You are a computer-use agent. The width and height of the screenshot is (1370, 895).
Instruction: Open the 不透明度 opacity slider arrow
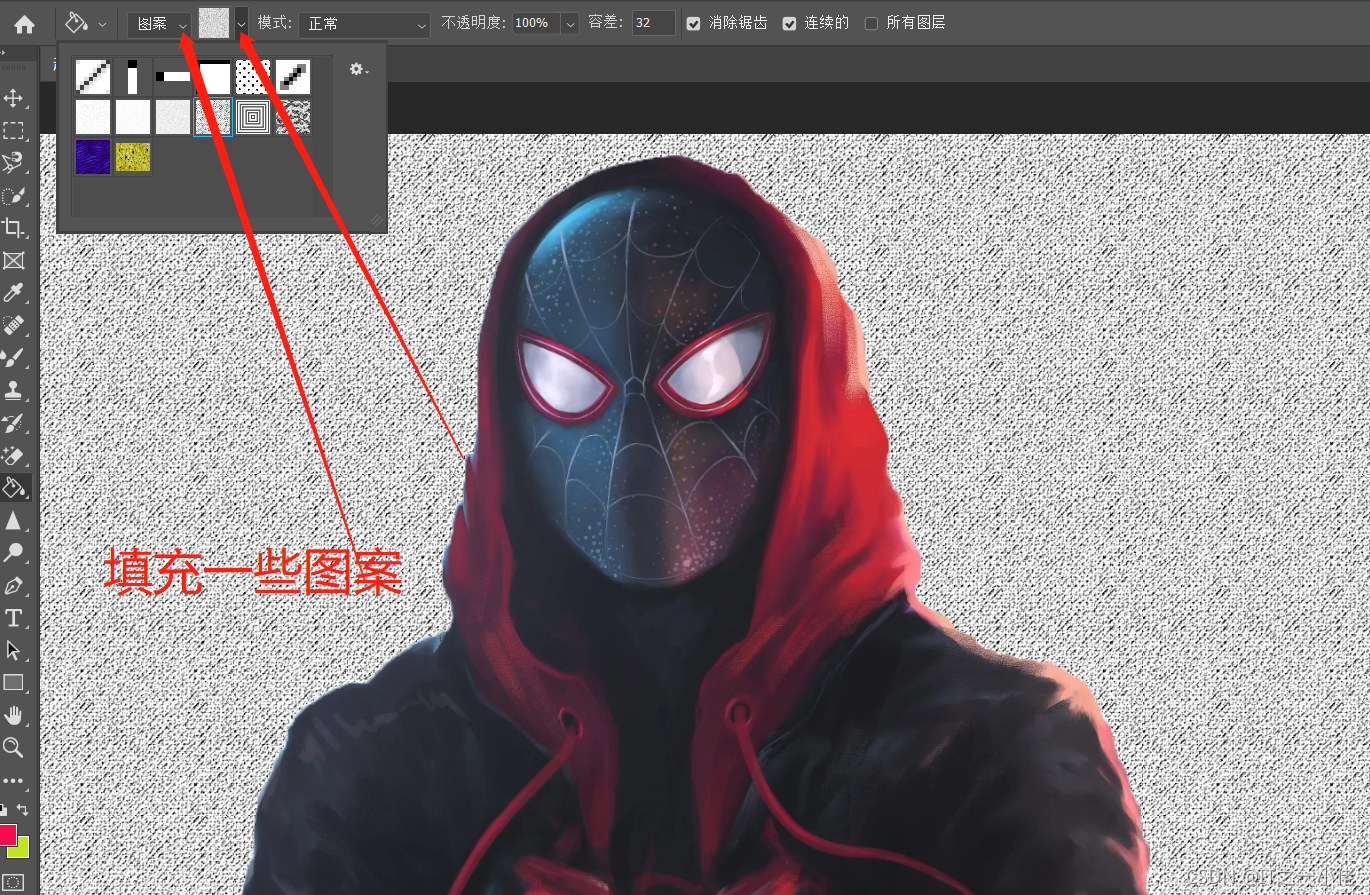[570, 24]
